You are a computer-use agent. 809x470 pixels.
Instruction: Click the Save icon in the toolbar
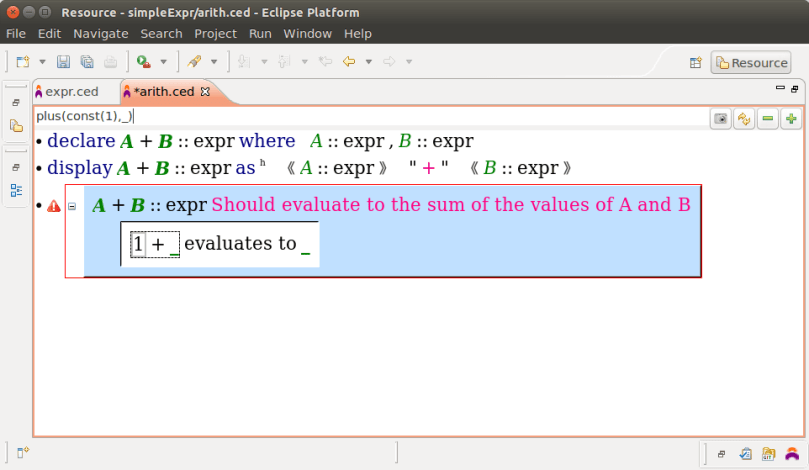63,62
